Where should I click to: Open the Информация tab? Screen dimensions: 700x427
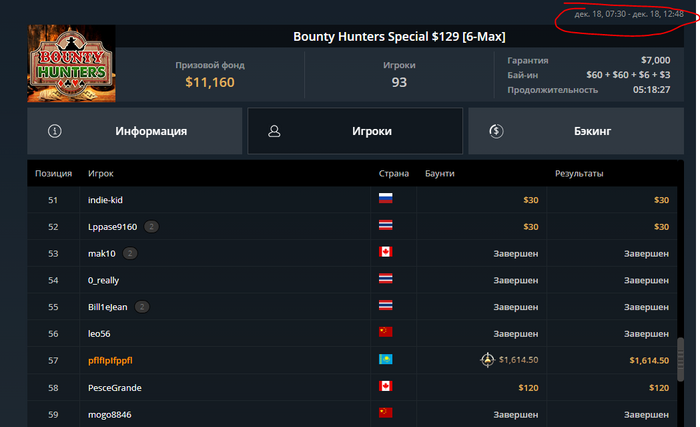click(x=150, y=131)
